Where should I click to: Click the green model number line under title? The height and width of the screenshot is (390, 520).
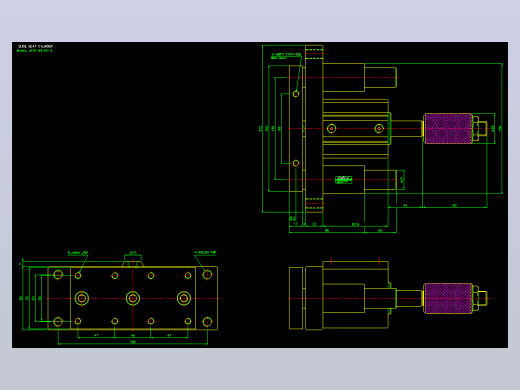coord(35,51)
